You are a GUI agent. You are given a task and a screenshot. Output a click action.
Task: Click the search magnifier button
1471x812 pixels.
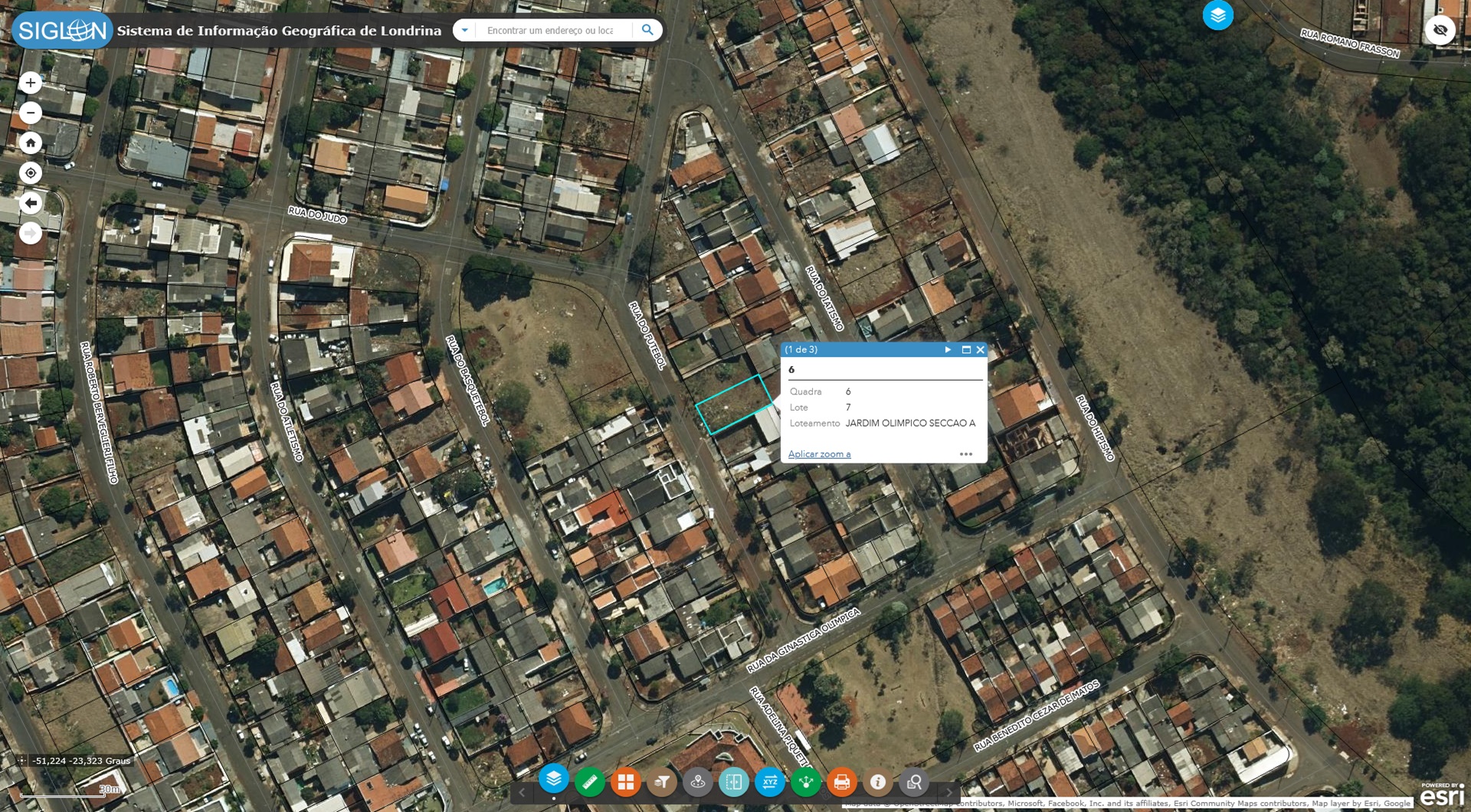(647, 31)
